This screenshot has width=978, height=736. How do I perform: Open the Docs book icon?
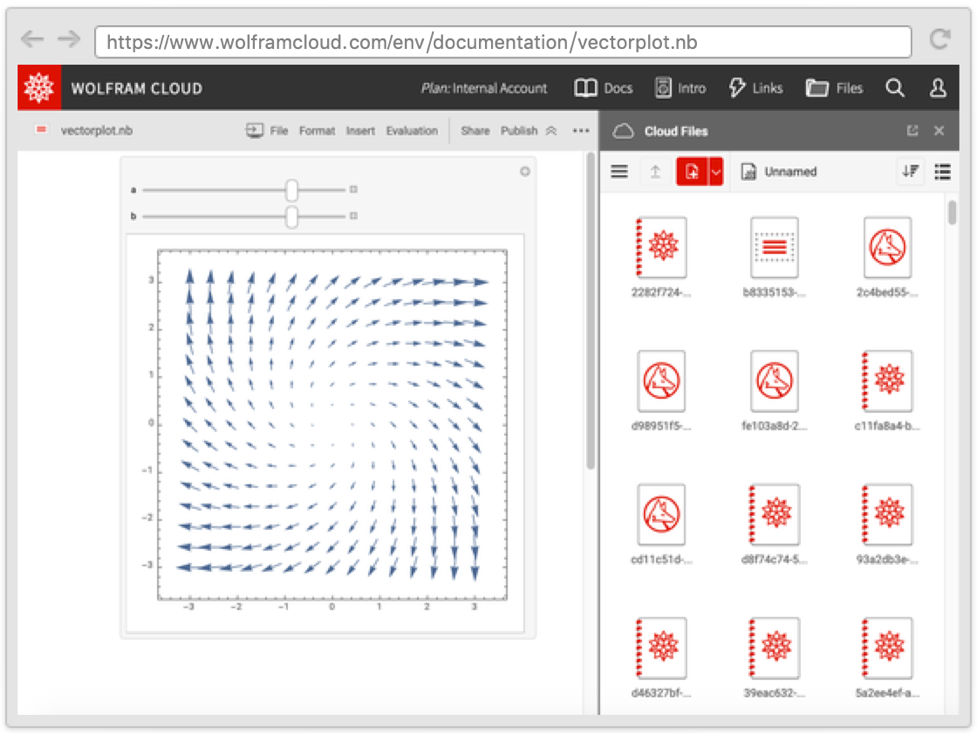click(x=586, y=88)
